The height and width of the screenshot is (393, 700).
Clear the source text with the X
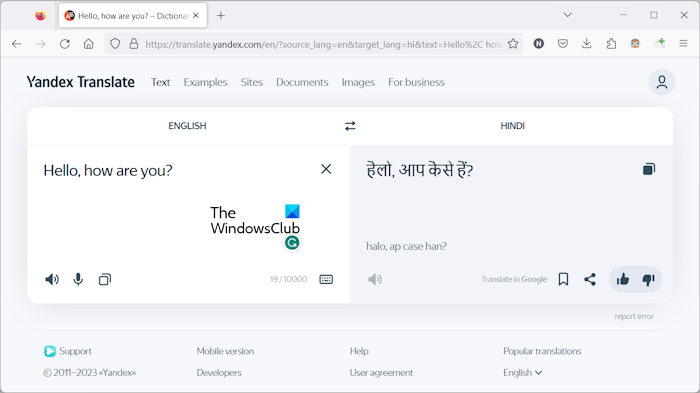(326, 169)
